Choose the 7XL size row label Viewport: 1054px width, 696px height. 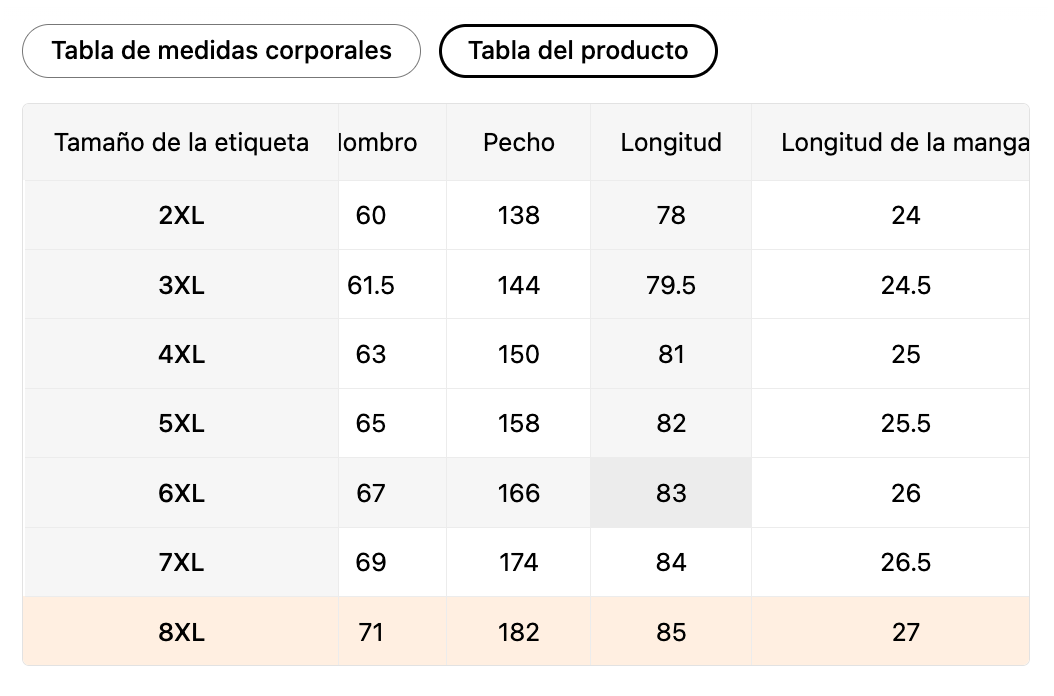181,563
